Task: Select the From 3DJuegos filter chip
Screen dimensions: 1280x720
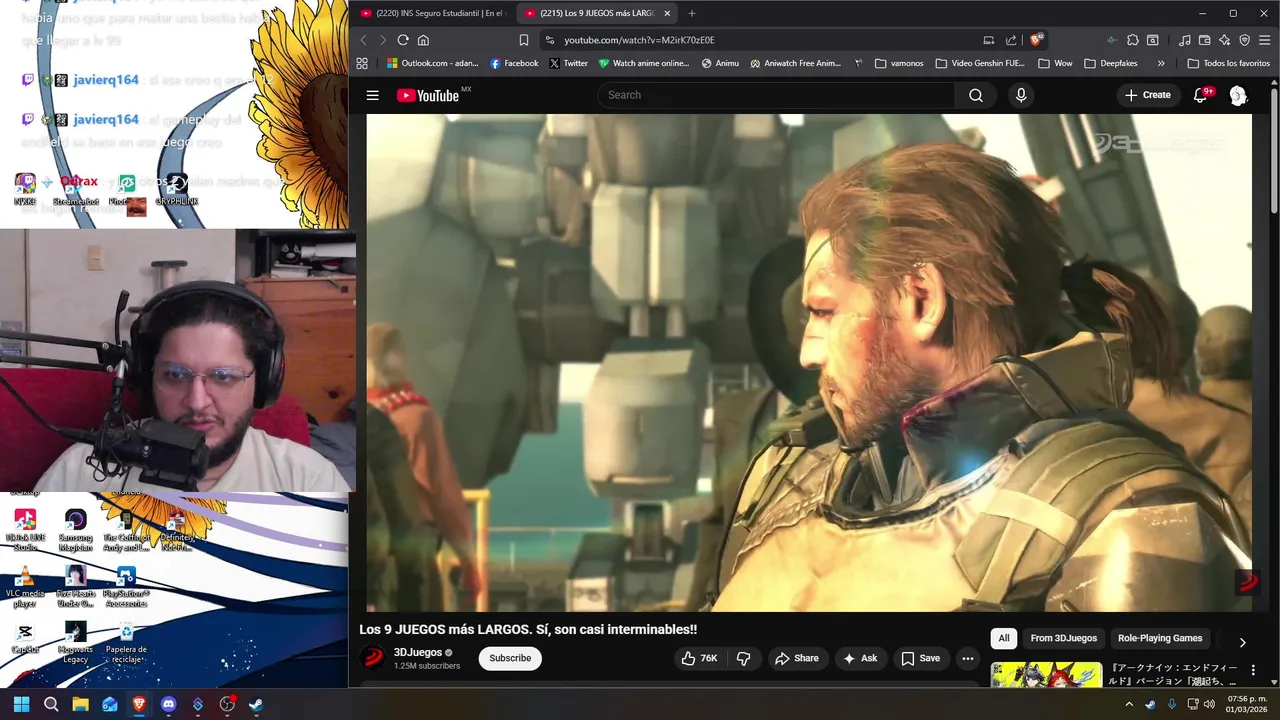Action: 1063,638
